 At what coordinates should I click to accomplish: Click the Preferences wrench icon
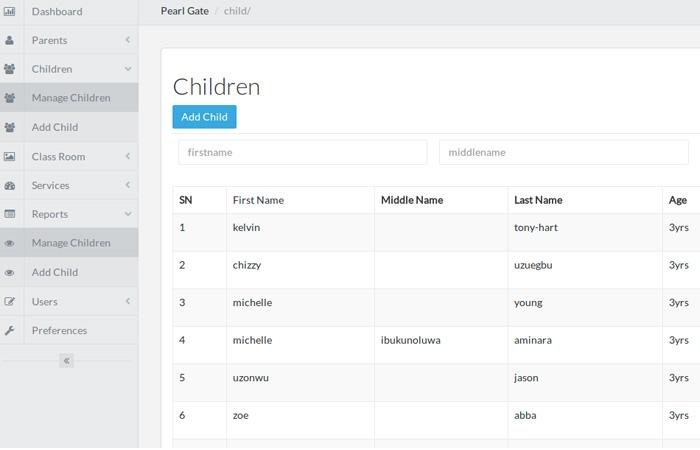[10, 331]
